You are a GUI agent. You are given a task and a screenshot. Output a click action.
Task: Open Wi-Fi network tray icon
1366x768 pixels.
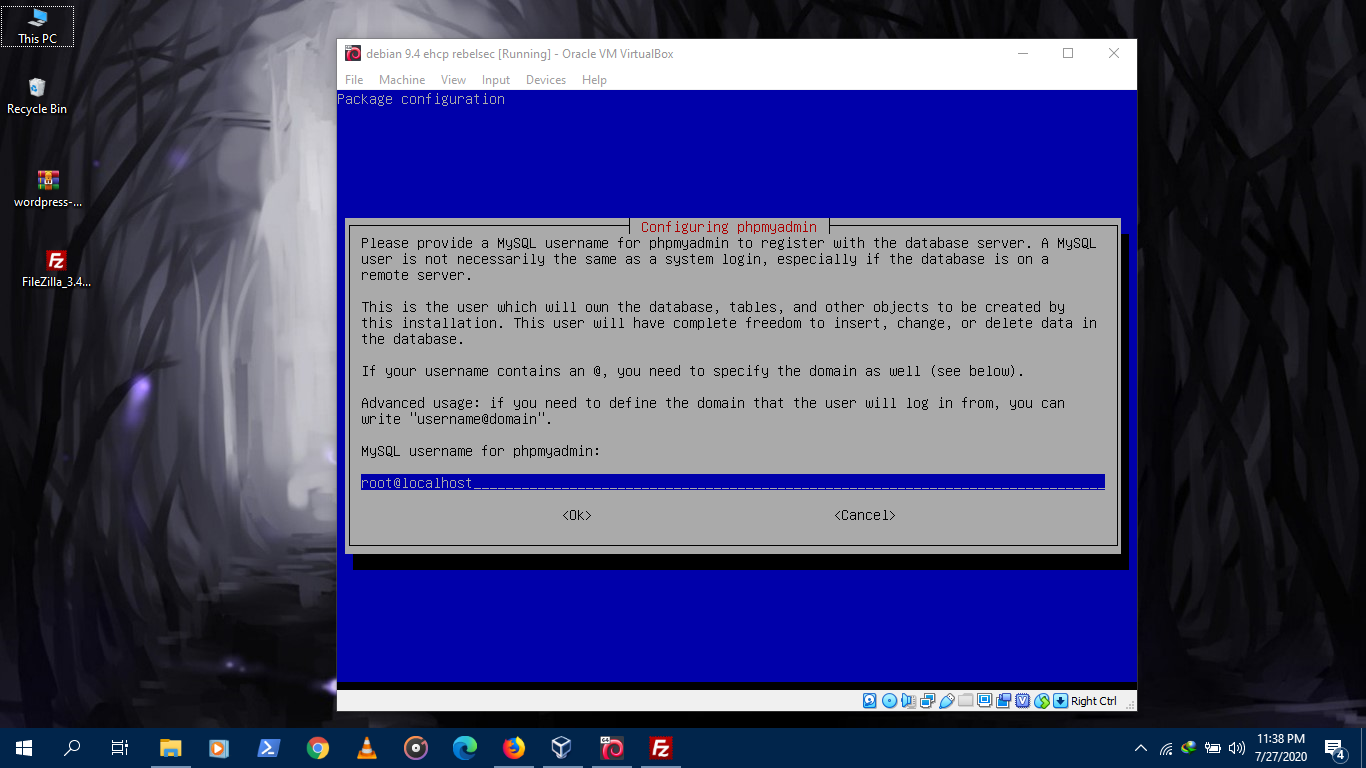pos(1166,748)
